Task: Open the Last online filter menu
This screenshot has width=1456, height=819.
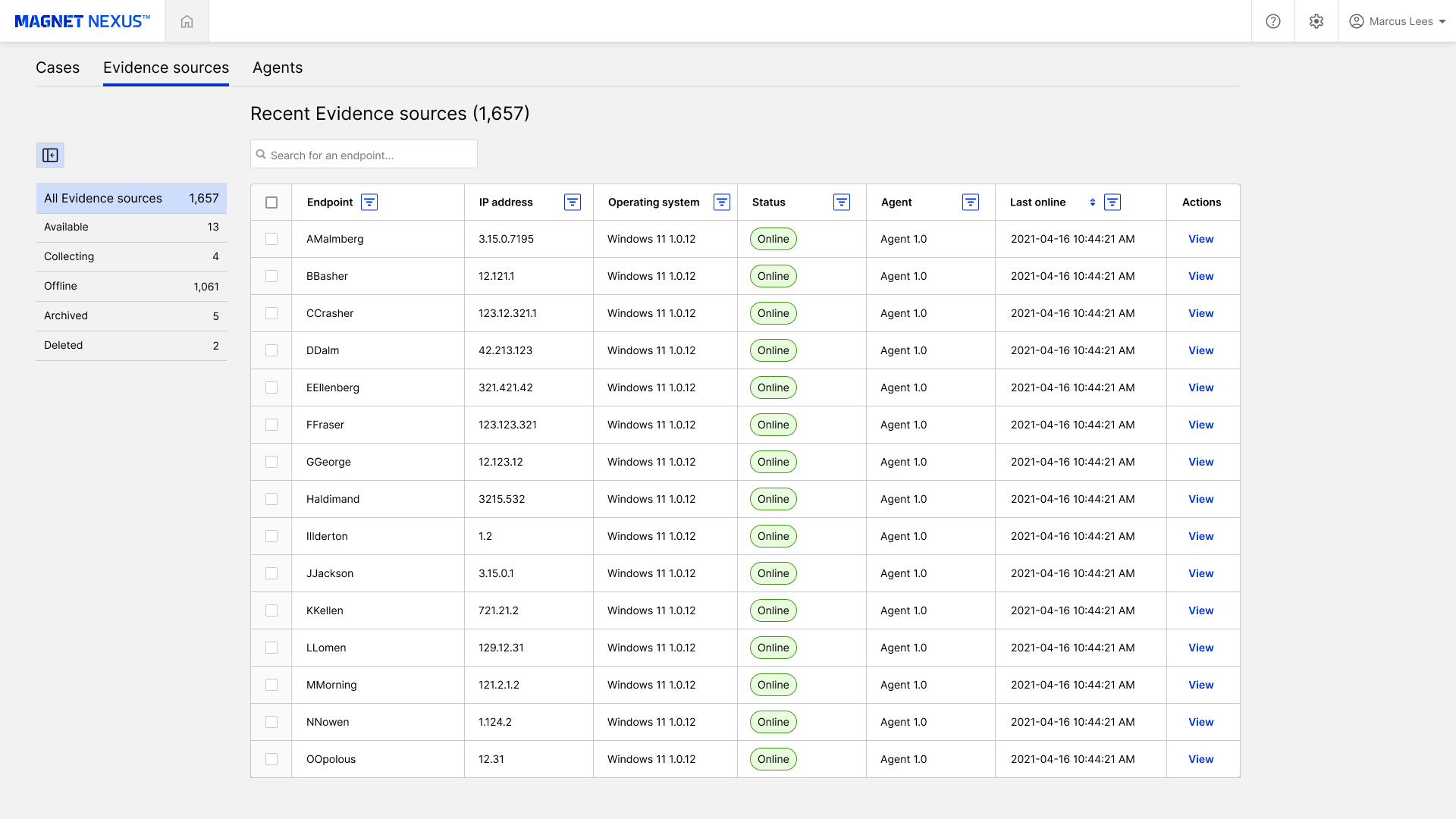Action: [x=1112, y=202]
